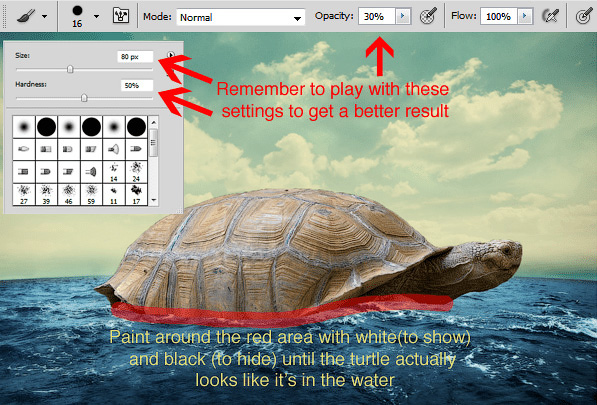Screen dimensions: 597x405
Task: Select the spatter brush numbered 24
Action: 136,172
